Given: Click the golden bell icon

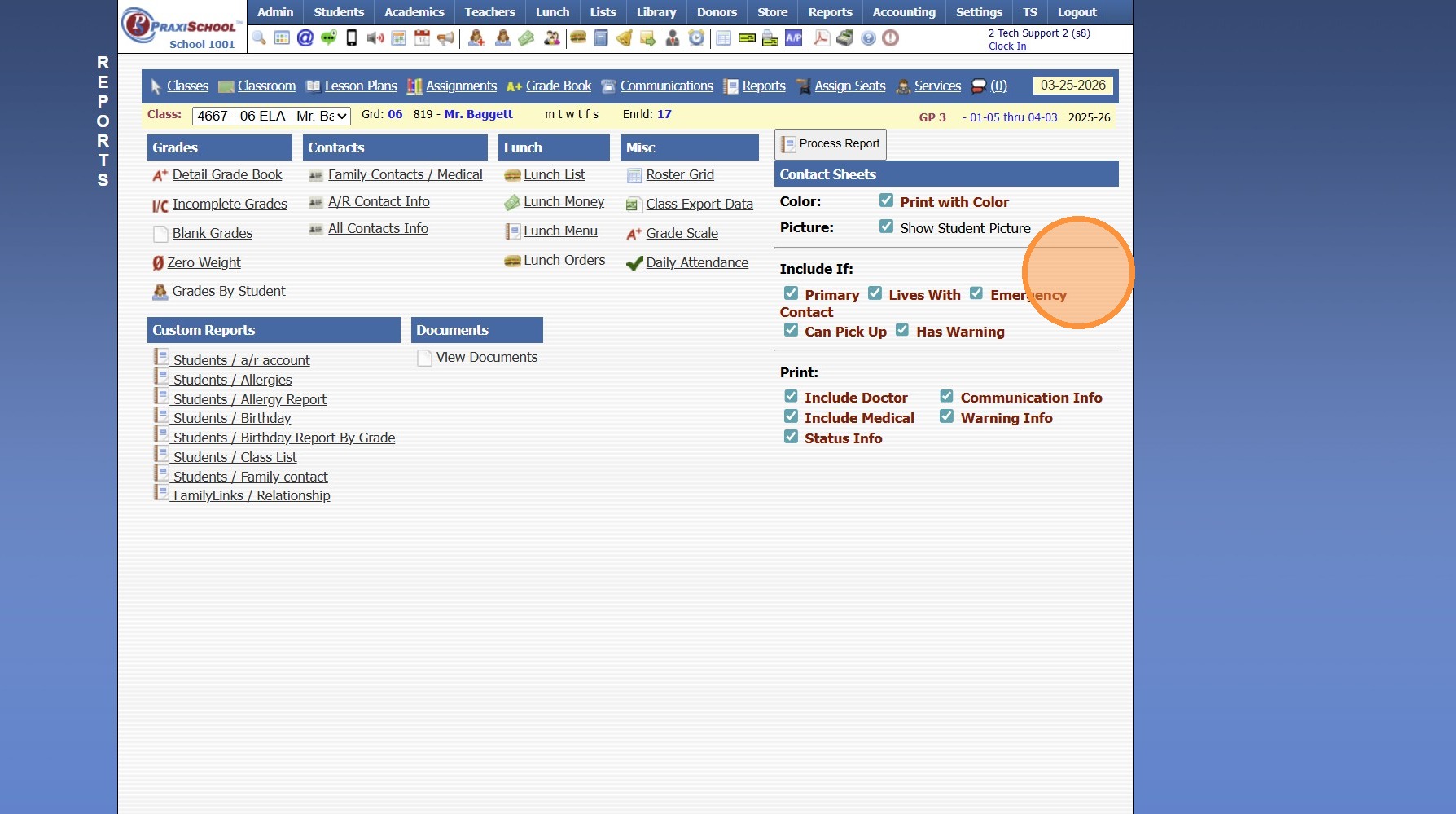Looking at the screenshot, I should pyautogui.click(x=625, y=38).
